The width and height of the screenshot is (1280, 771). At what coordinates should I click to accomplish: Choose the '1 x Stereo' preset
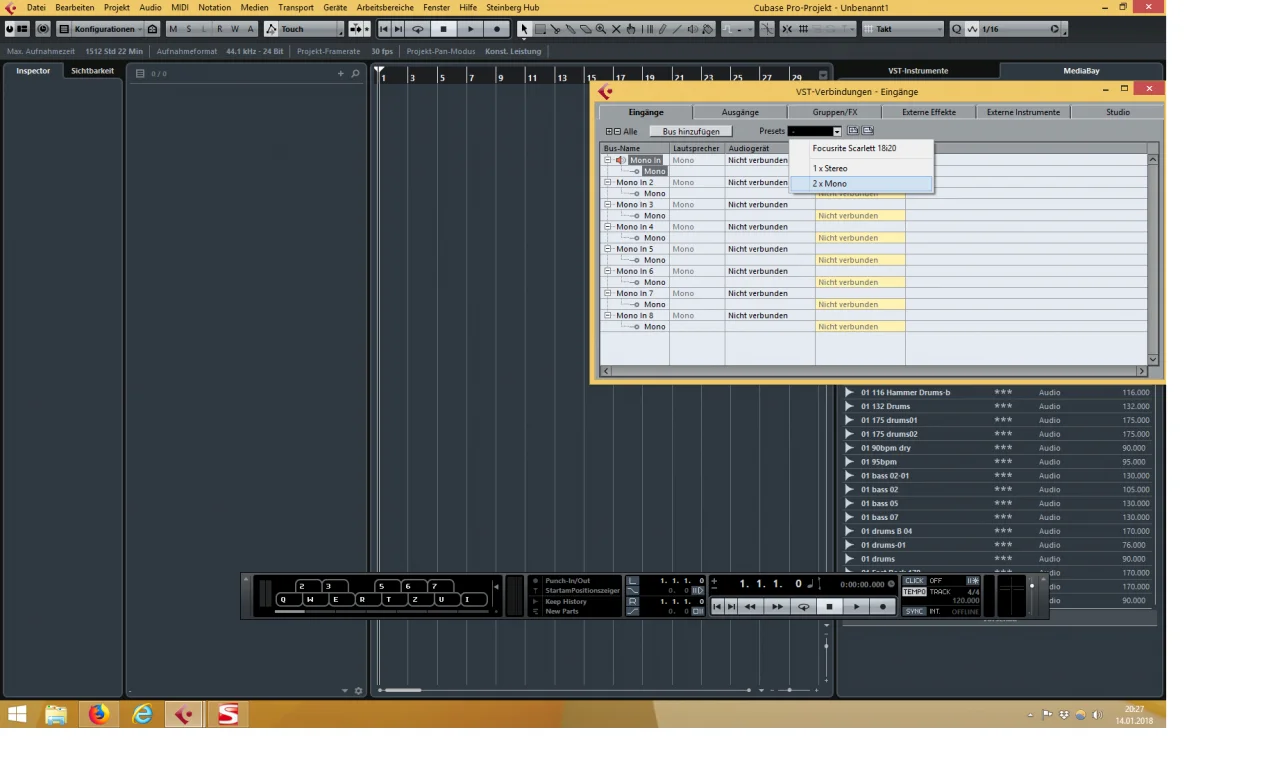(x=830, y=169)
